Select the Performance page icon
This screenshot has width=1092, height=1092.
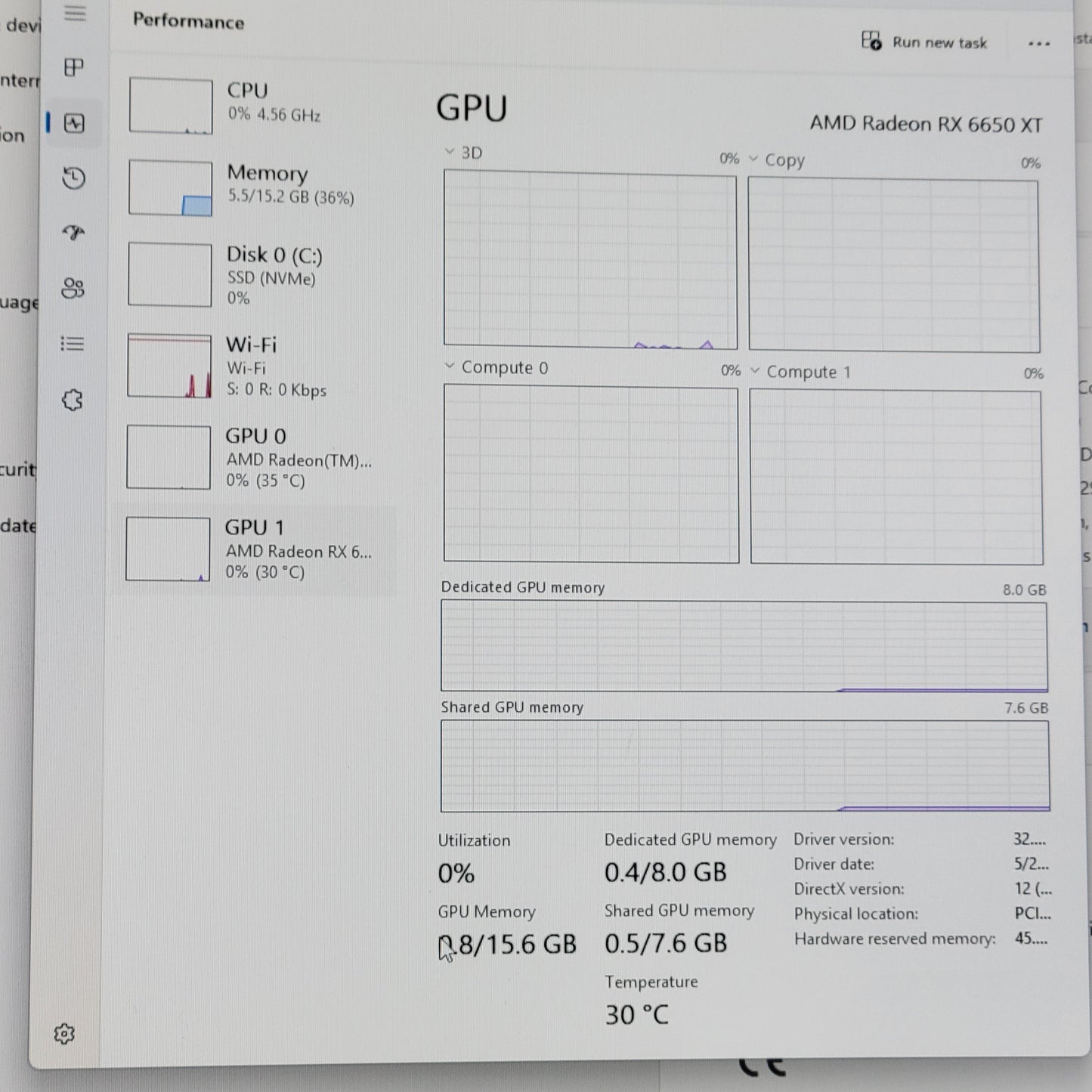coord(74,123)
